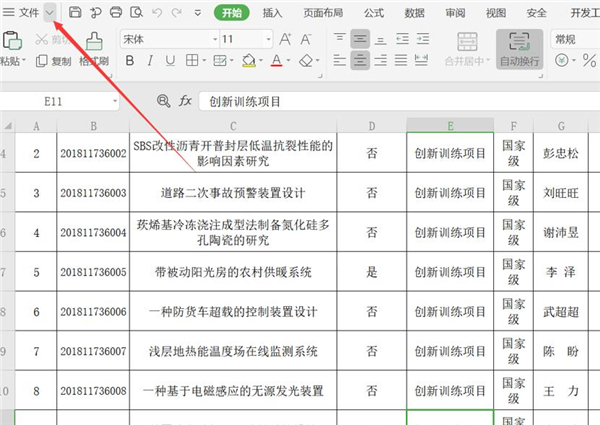The image size is (600, 425).
Task: Expand the dropdown arrow beside 文件
Action: (50, 12)
